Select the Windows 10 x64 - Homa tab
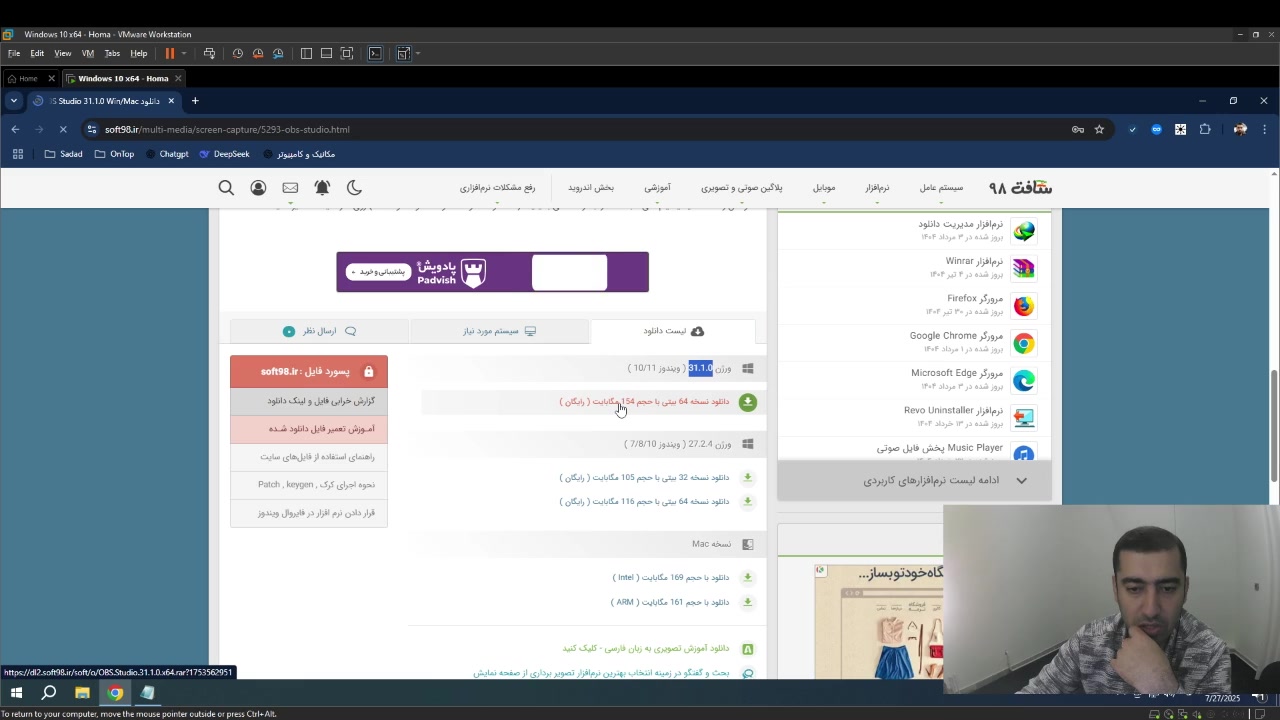 pos(123,78)
